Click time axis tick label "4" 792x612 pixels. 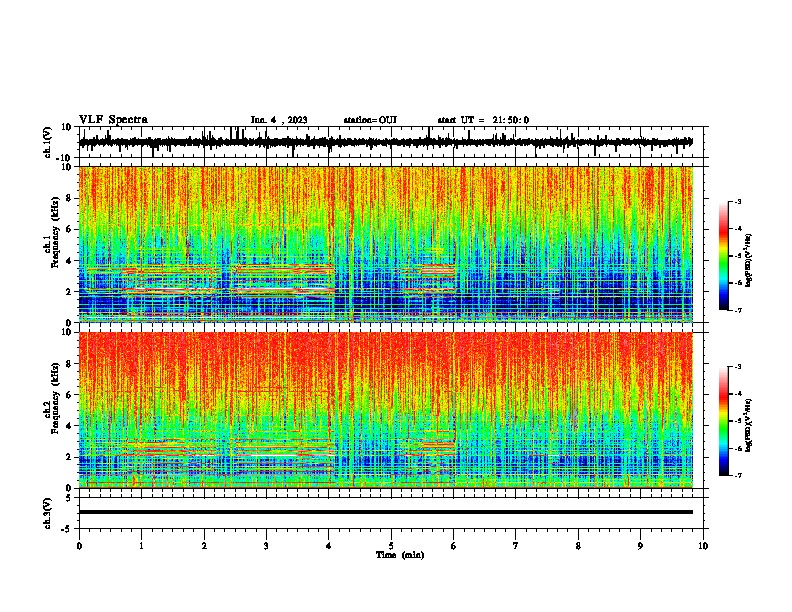329,546
